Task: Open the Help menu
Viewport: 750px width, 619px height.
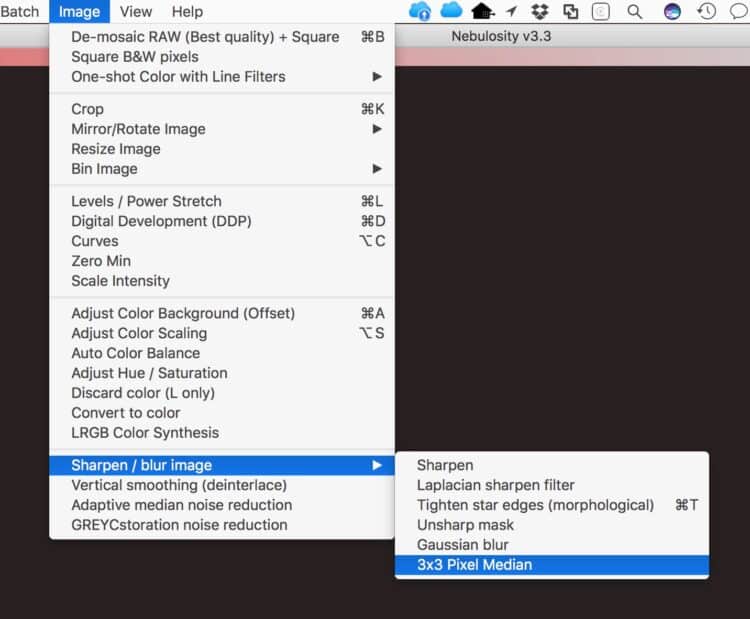Action: point(187,11)
